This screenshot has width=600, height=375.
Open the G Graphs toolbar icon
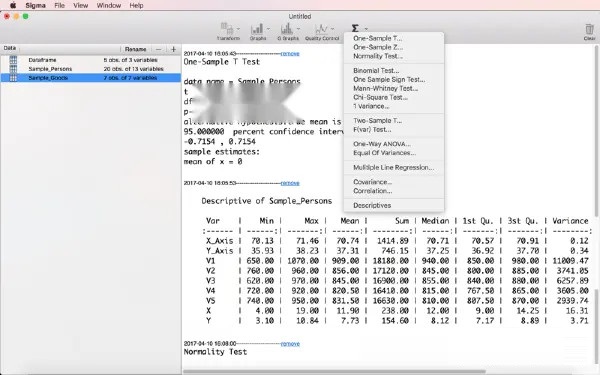(x=287, y=29)
